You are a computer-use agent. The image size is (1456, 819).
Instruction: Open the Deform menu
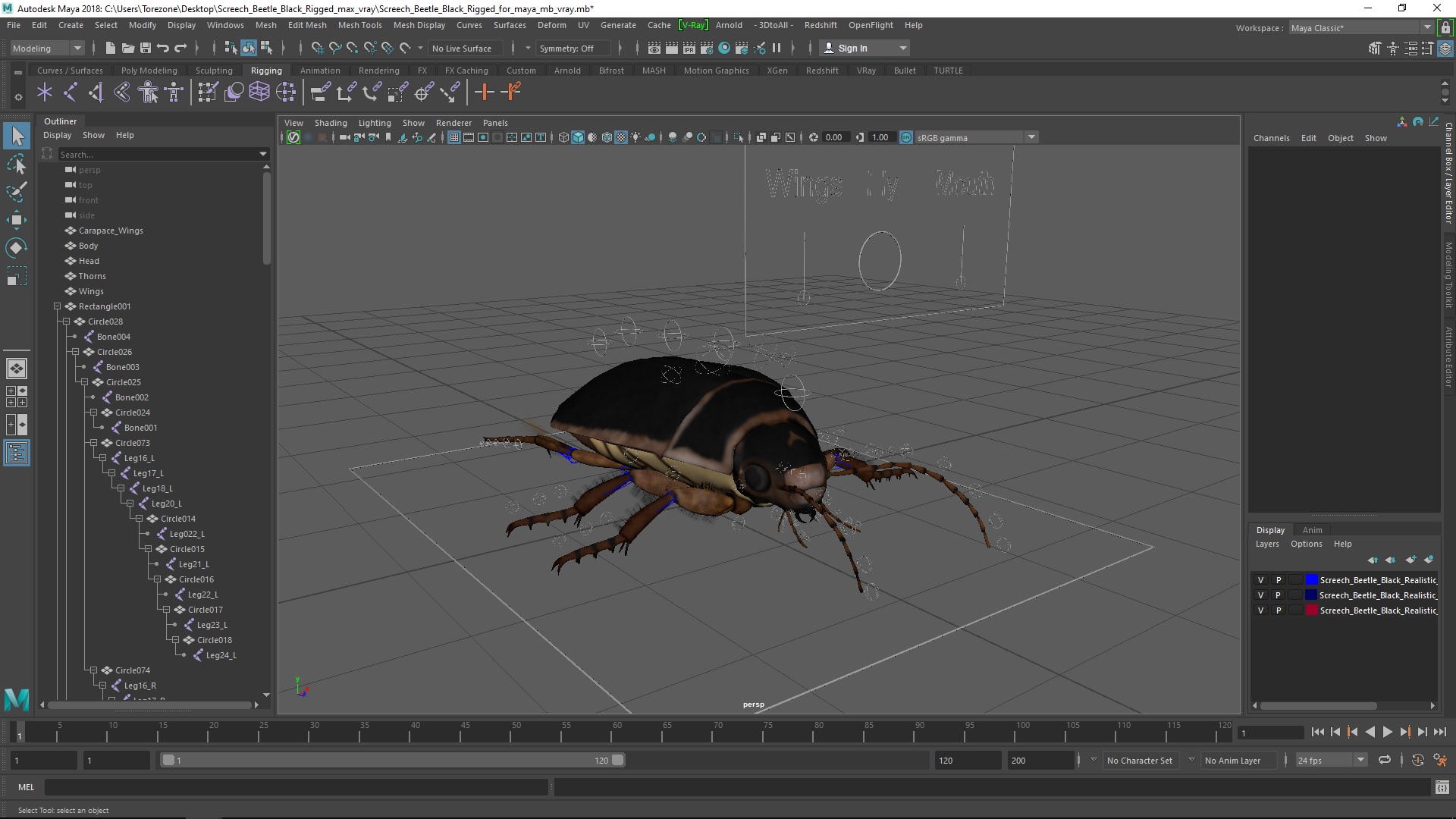(551, 25)
